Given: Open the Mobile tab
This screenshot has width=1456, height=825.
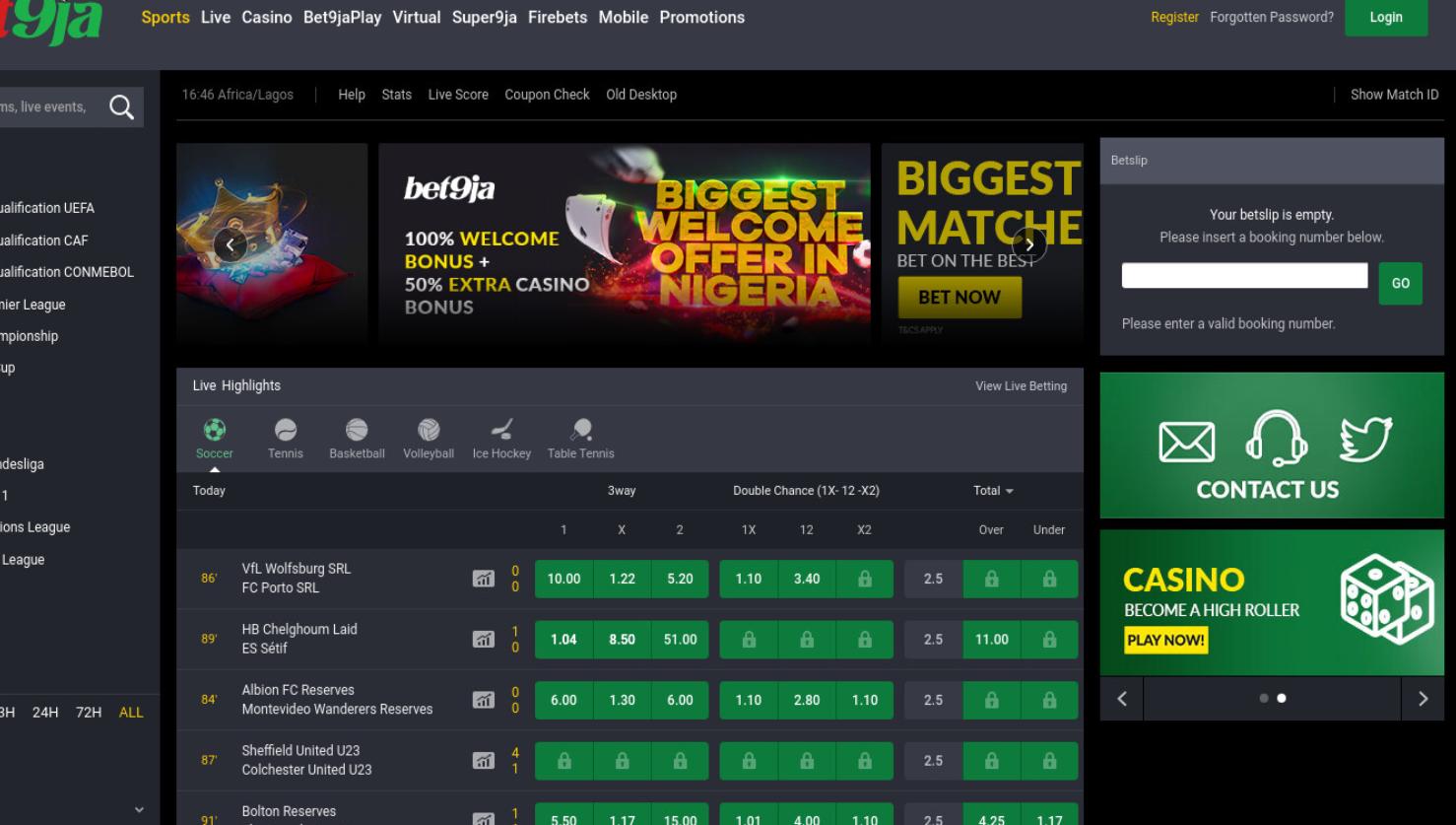Looking at the screenshot, I should pyautogui.click(x=624, y=18).
